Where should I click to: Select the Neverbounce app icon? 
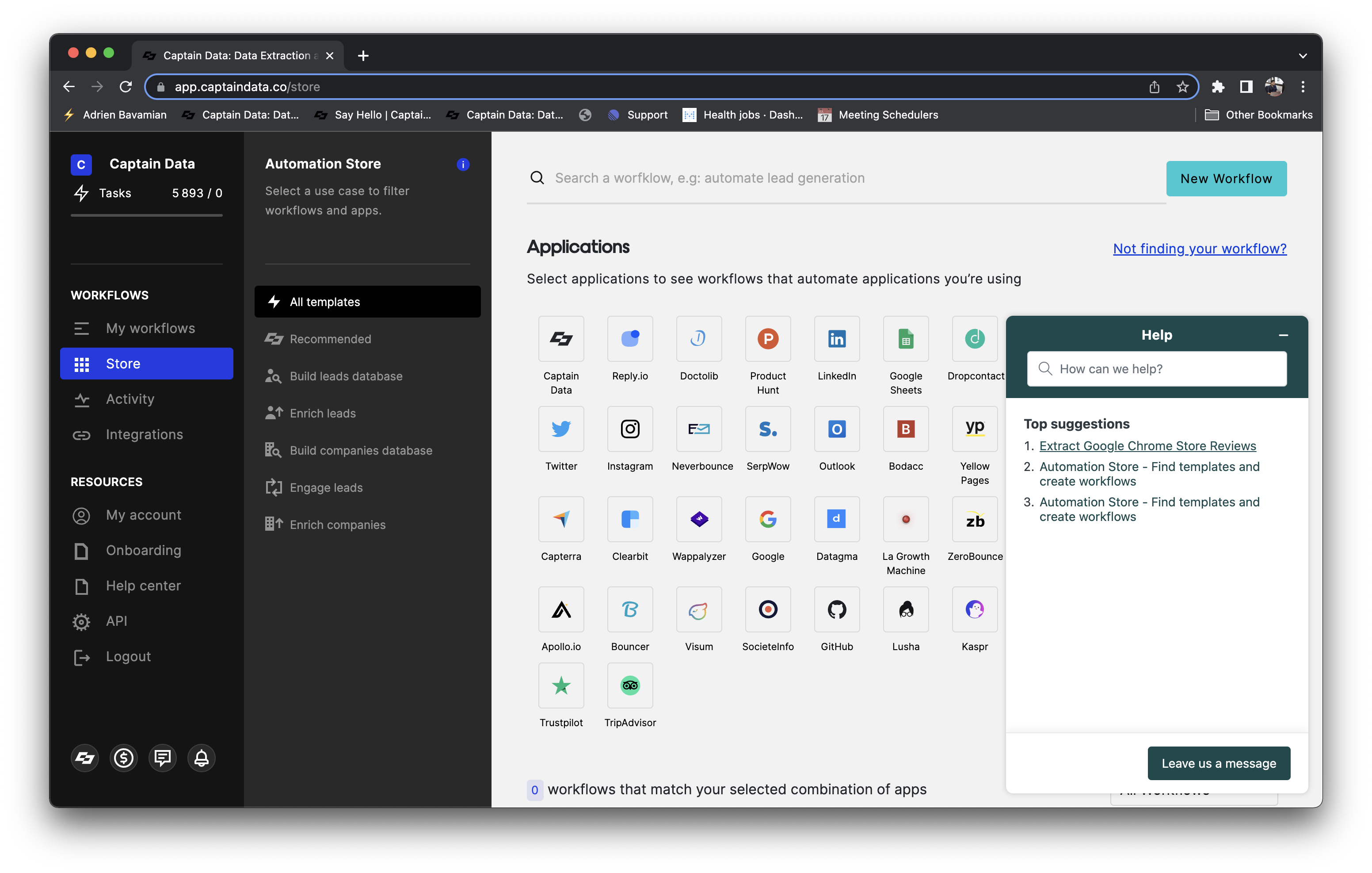point(698,429)
